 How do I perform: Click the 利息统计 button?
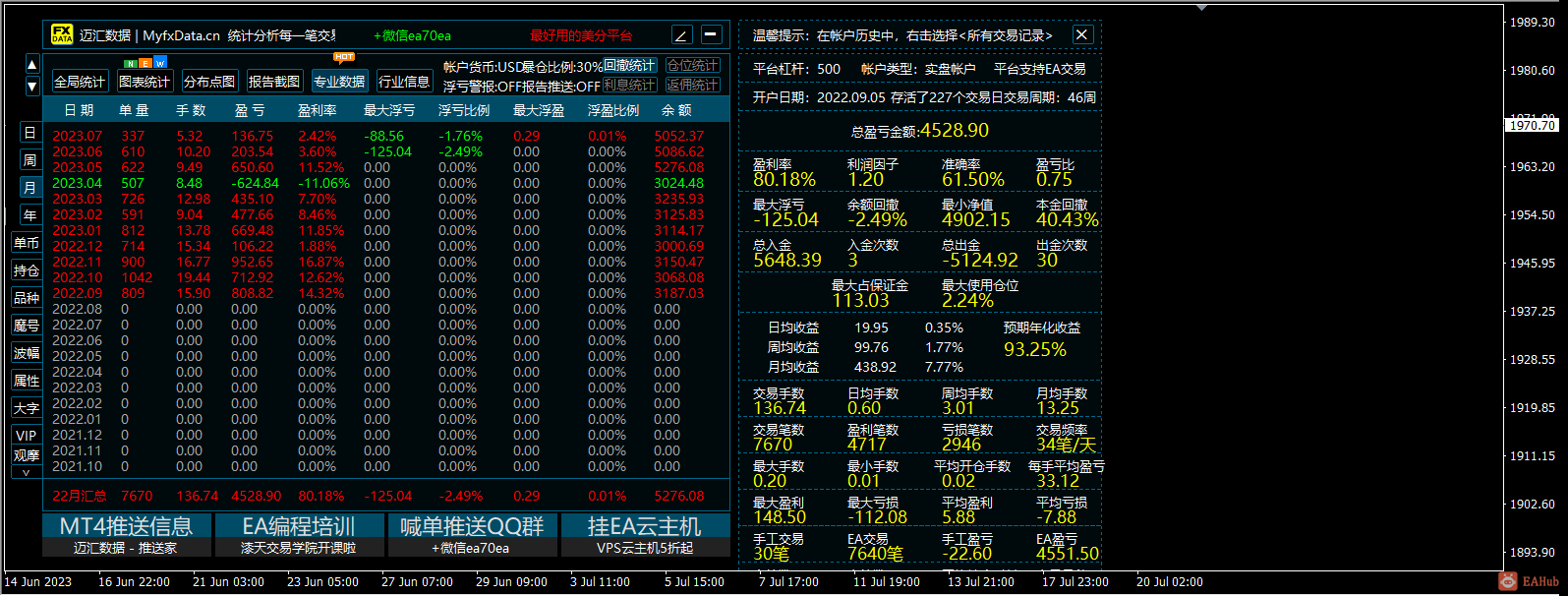[629, 86]
